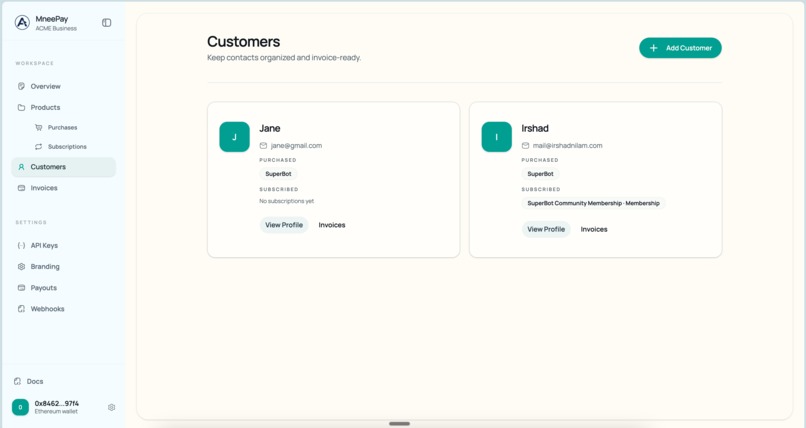806x428 pixels.
Task: Click the Docs book icon
Action: click(17, 381)
